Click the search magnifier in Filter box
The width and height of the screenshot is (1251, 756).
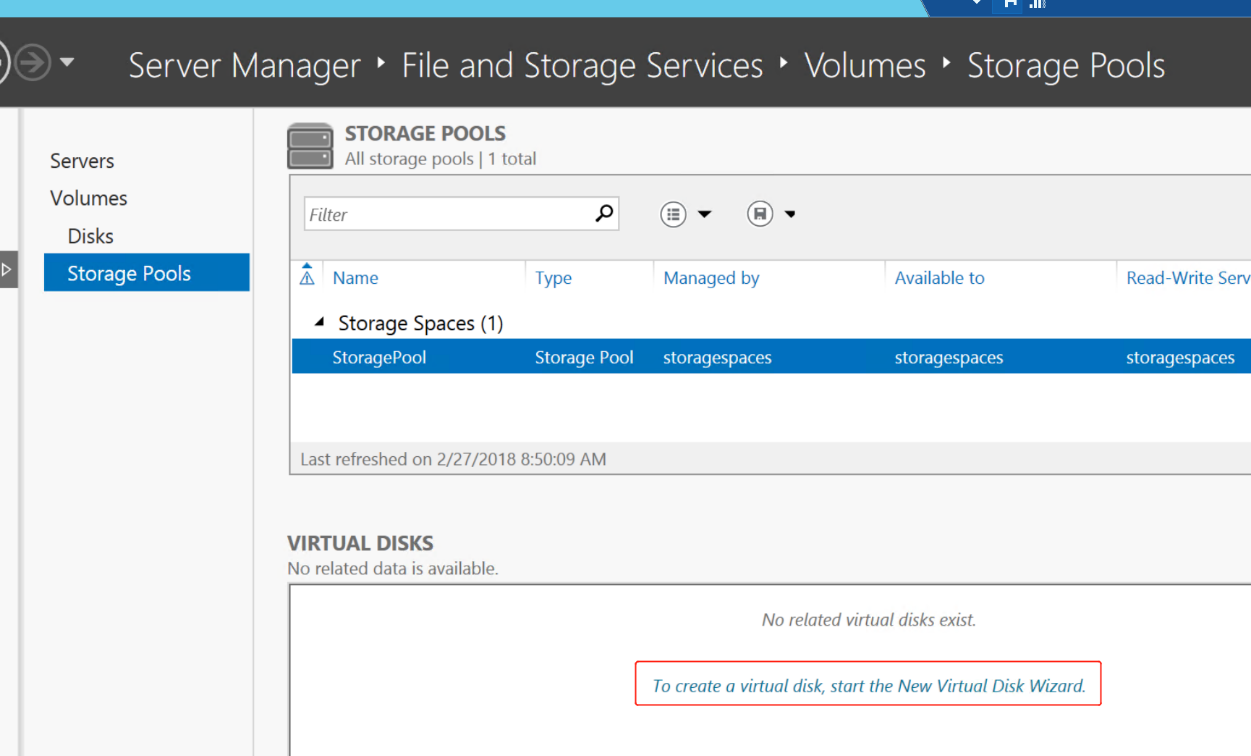(603, 213)
